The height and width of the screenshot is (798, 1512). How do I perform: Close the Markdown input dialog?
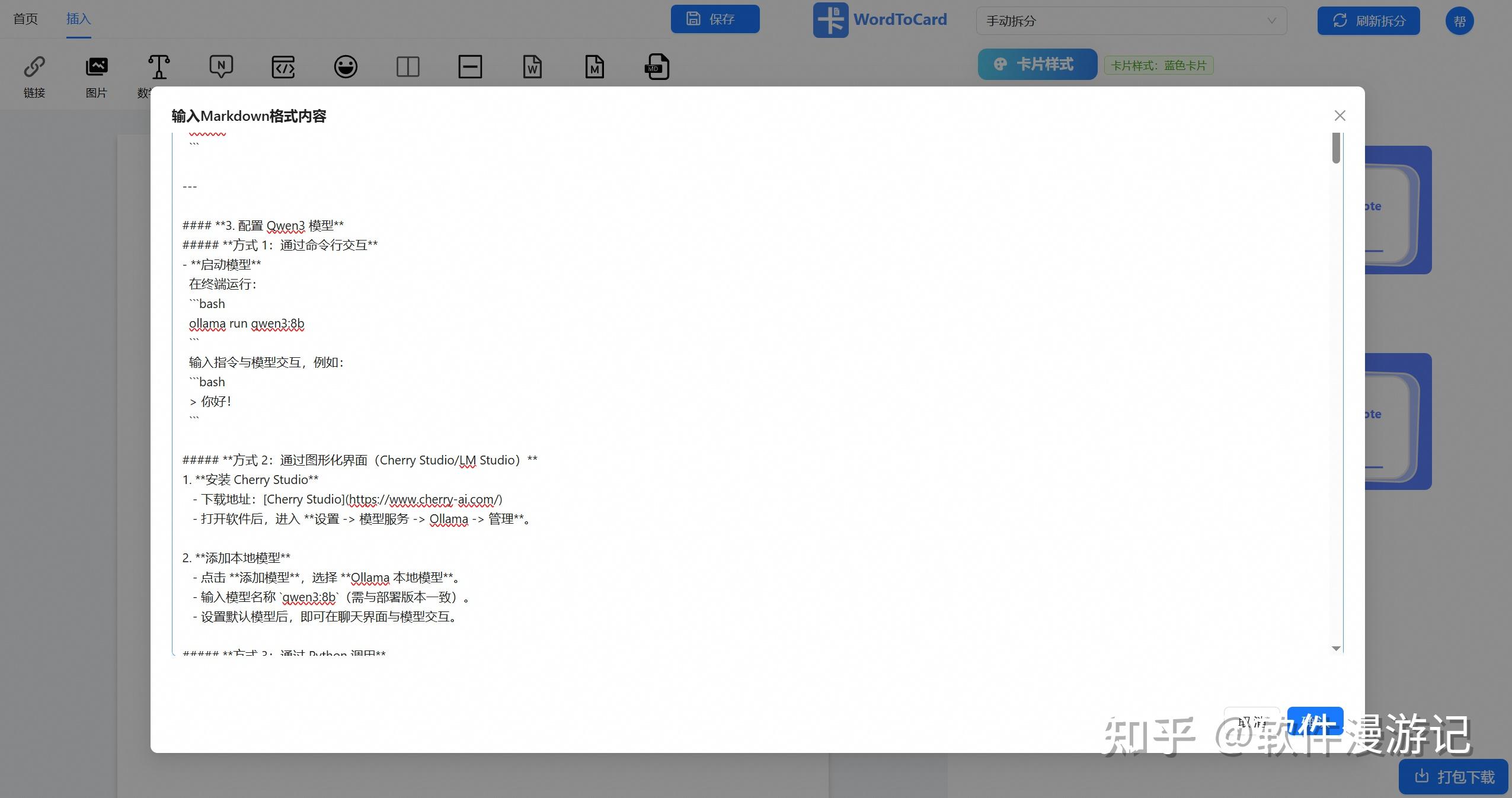tap(1339, 116)
